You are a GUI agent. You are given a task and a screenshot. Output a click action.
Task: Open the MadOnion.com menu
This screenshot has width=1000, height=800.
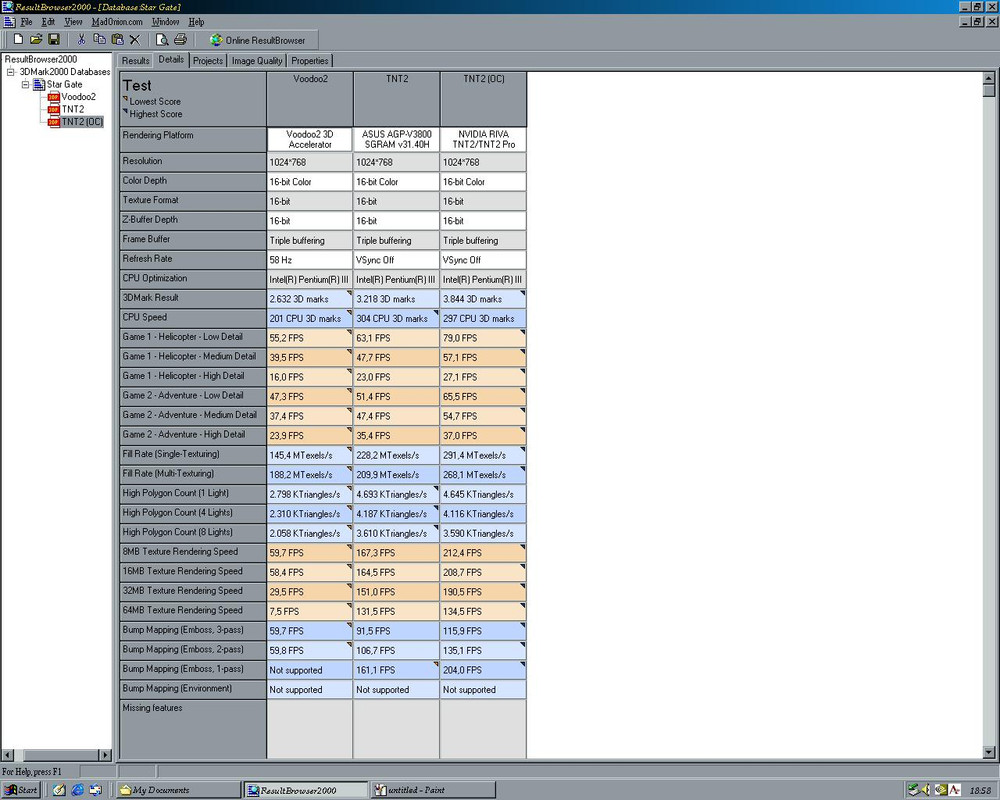117,22
